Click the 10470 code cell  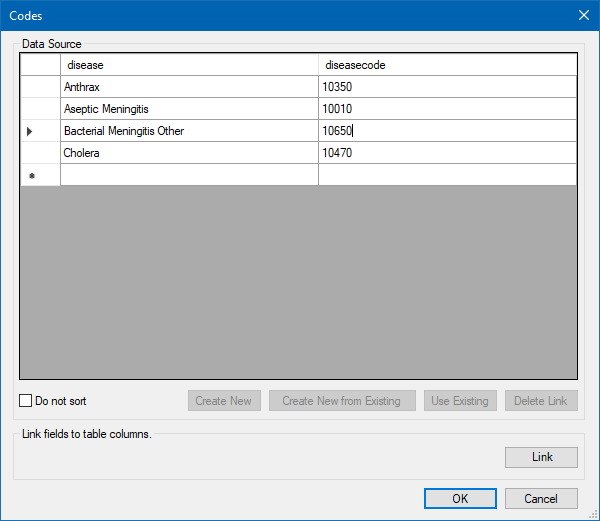coord(447,153)
